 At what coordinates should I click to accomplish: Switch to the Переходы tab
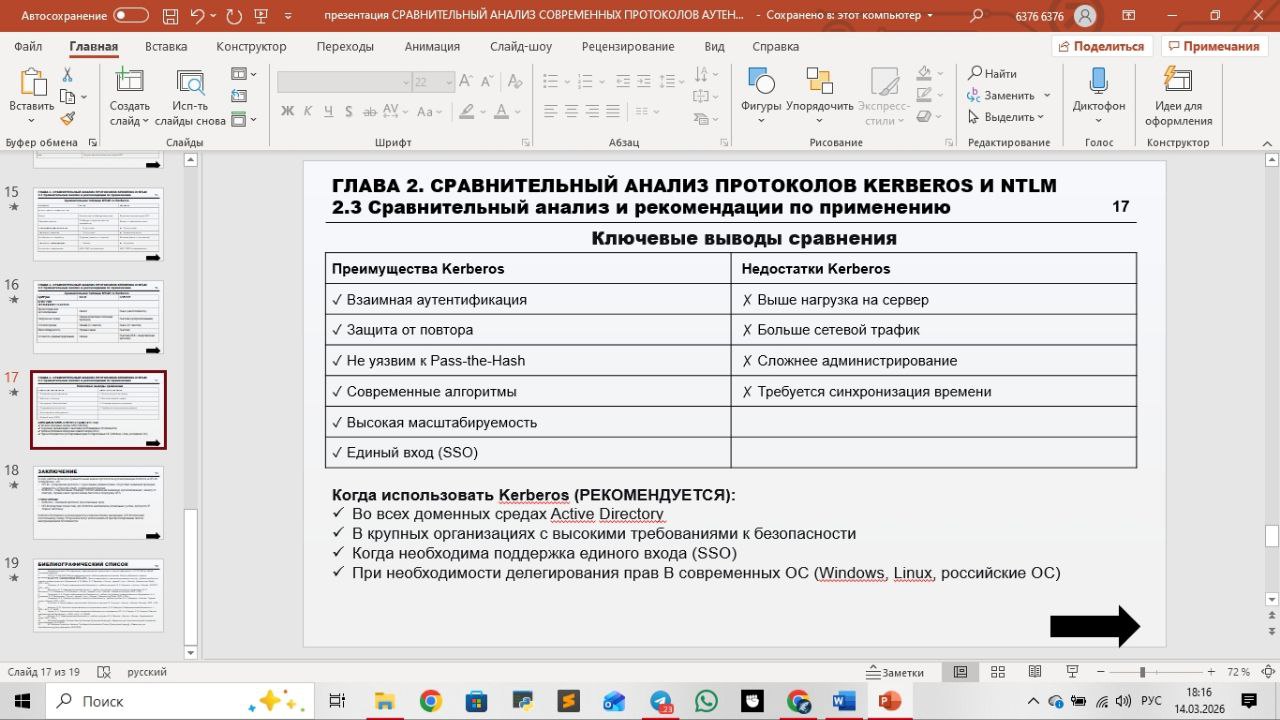click(345, 47)
